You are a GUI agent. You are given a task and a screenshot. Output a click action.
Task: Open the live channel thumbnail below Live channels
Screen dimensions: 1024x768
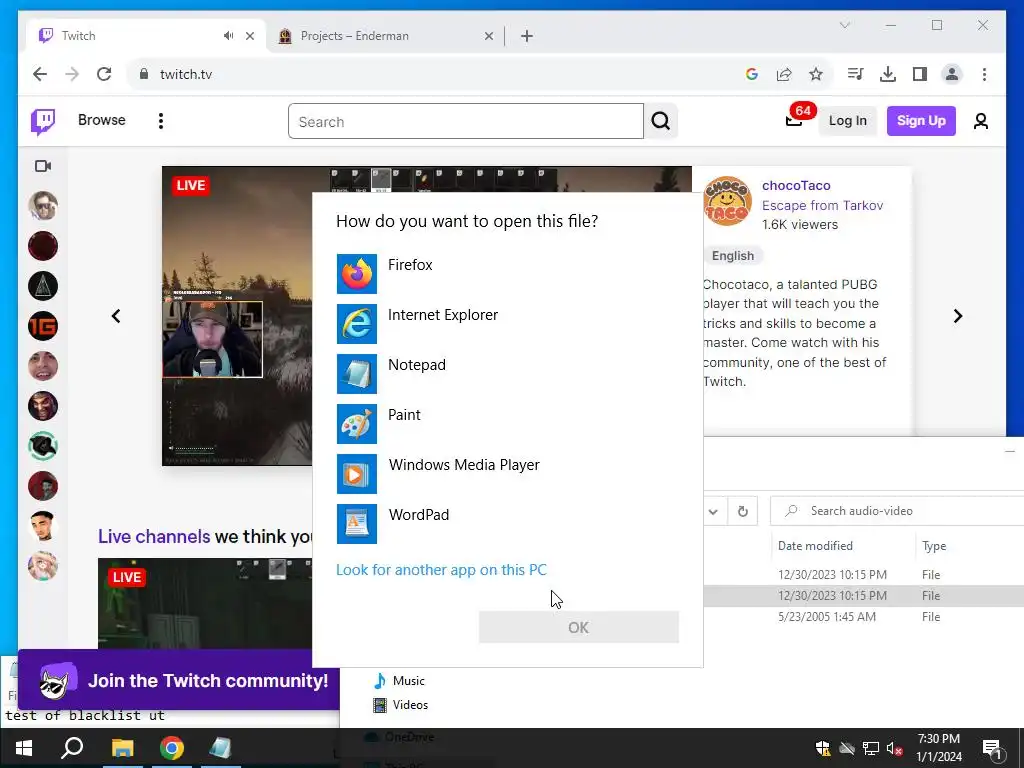pyautogui.click(x=205, y=603)
